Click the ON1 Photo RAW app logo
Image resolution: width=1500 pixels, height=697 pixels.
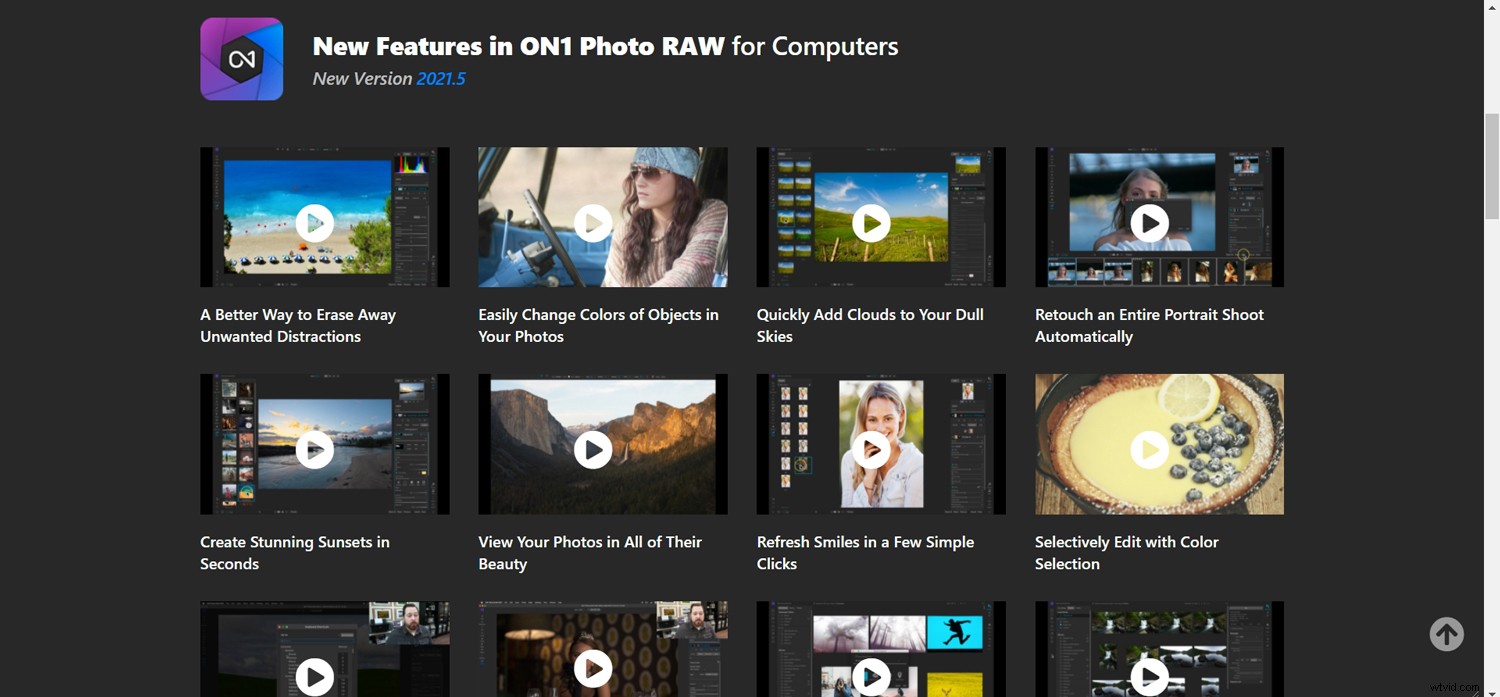pos(241,58)
